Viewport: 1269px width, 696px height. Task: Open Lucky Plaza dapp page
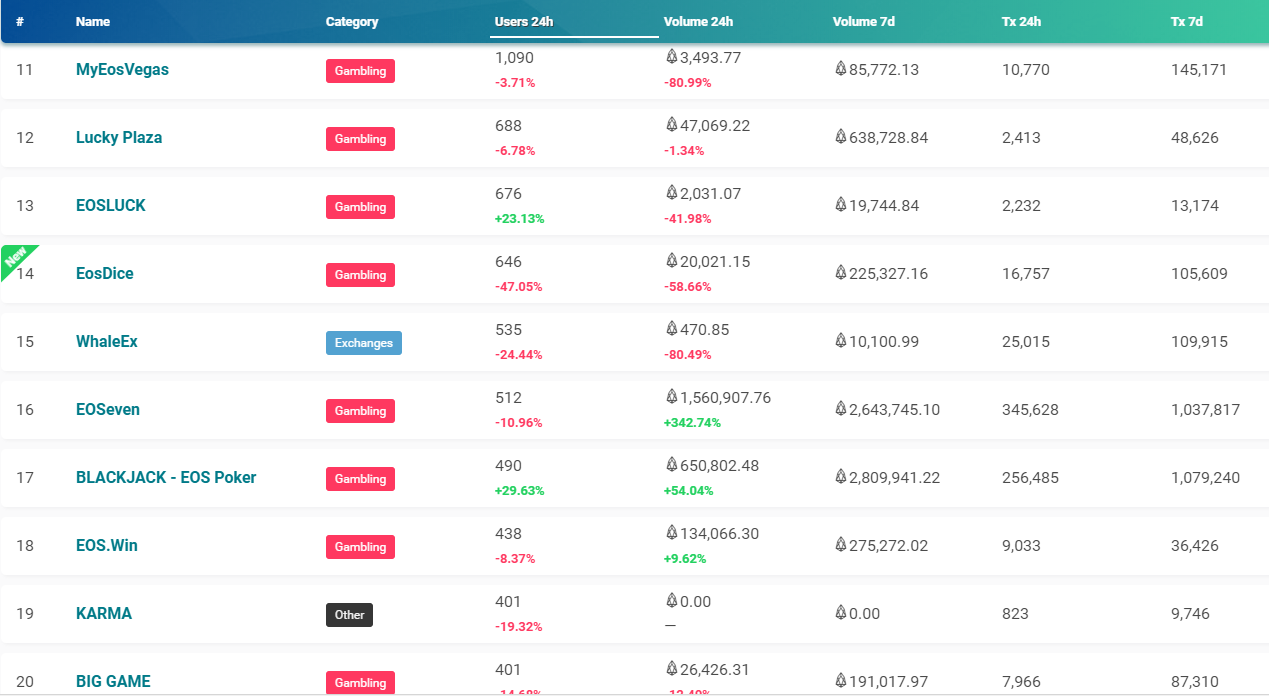(x=119, y=138)
